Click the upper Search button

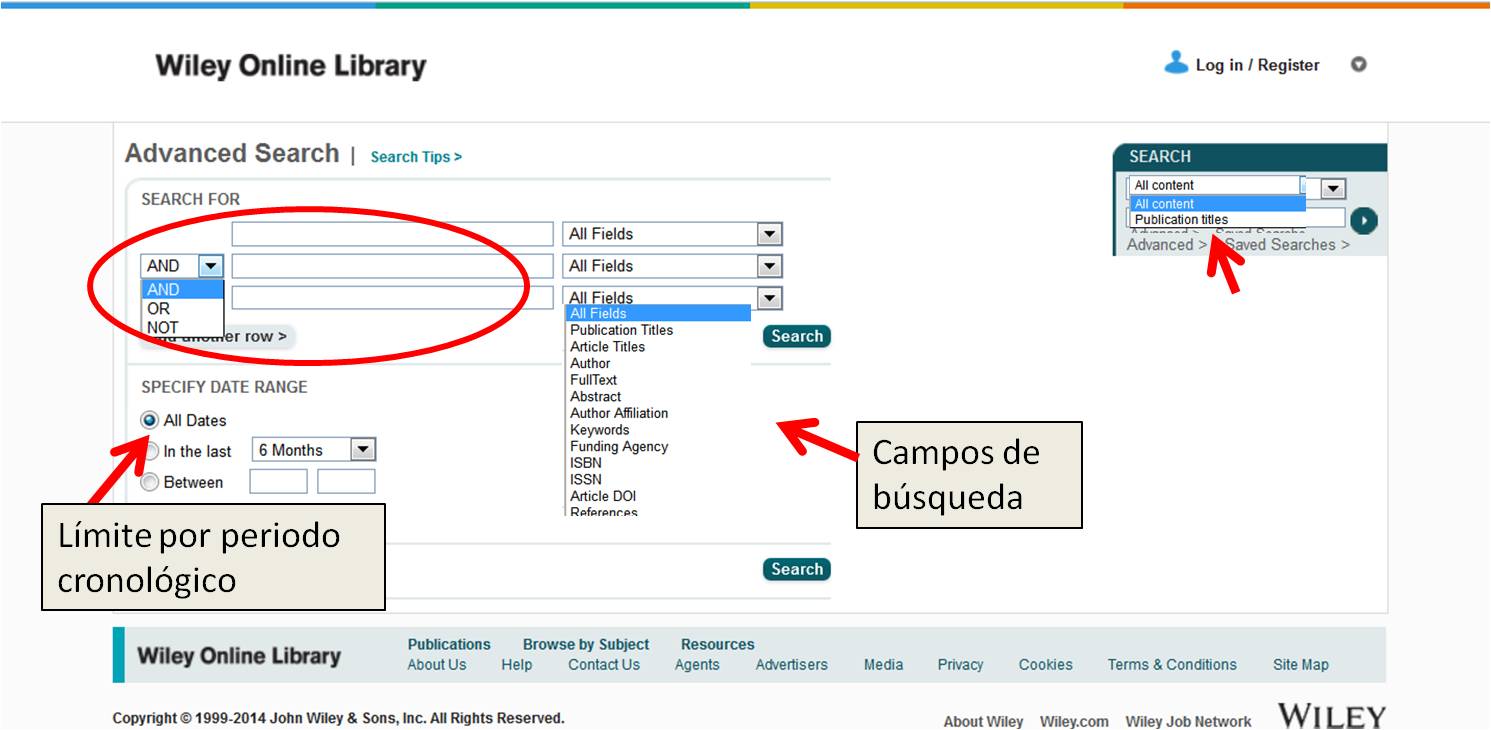click(x=797, y=336)
